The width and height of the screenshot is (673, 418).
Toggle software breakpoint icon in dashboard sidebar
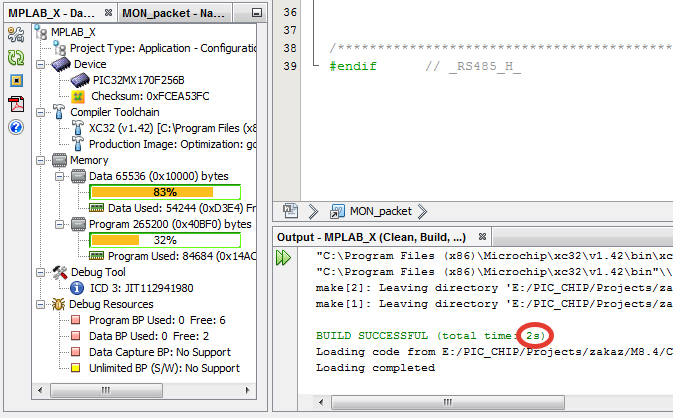[16, 81]
